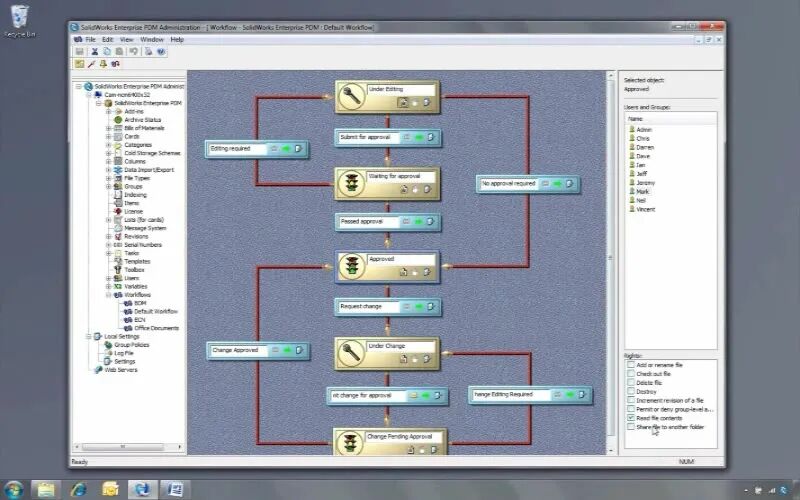The height and width of the screenshot is (500, 800).
Task: Click the Approved state traffic light icon
Action: coord(351,266)
